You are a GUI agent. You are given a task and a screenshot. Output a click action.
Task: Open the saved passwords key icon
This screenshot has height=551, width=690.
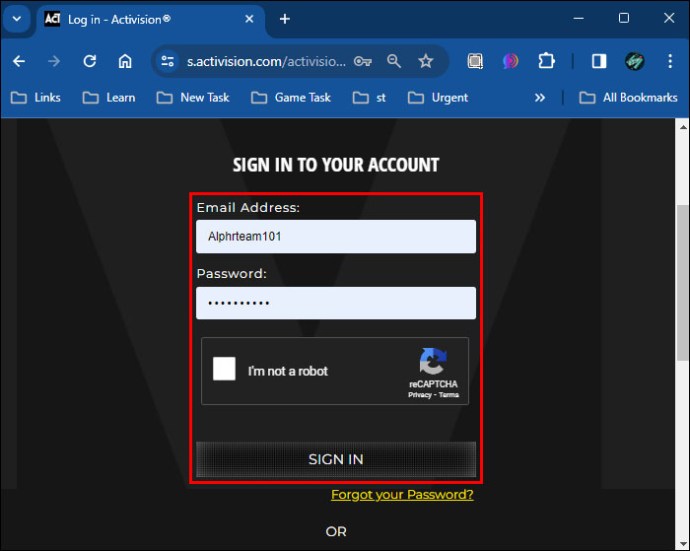pos(363,61)
